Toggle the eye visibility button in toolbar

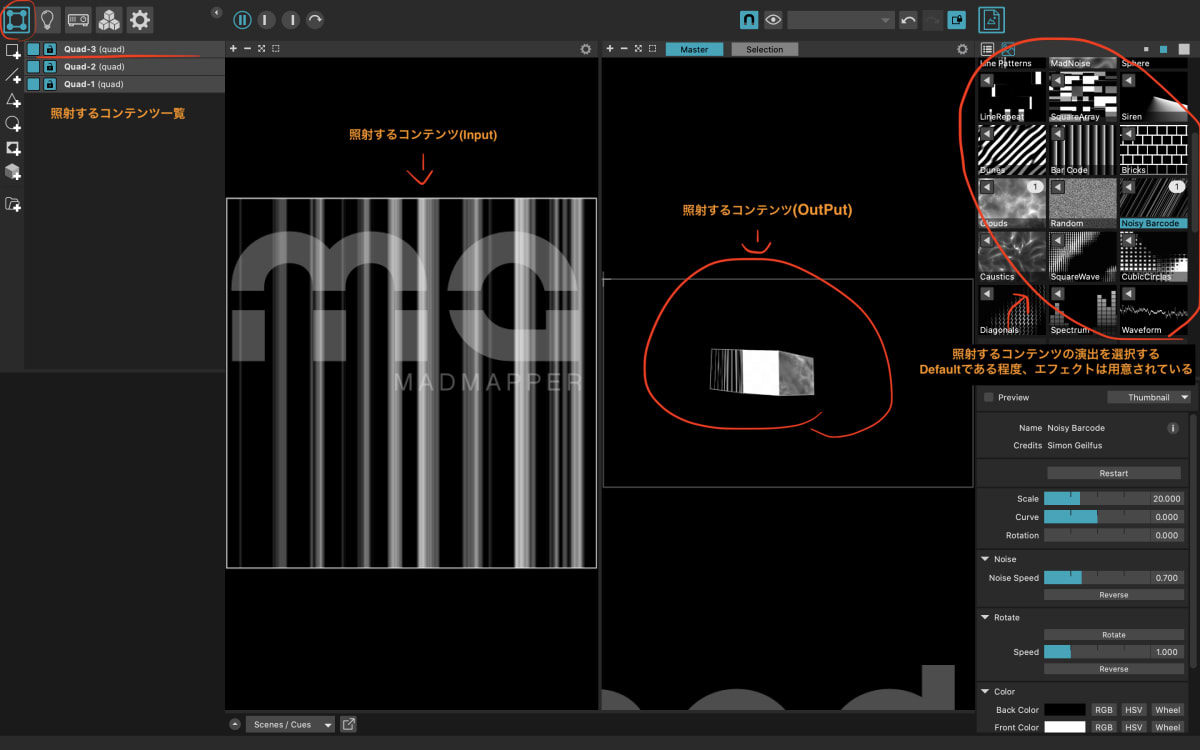pos(773,19)
